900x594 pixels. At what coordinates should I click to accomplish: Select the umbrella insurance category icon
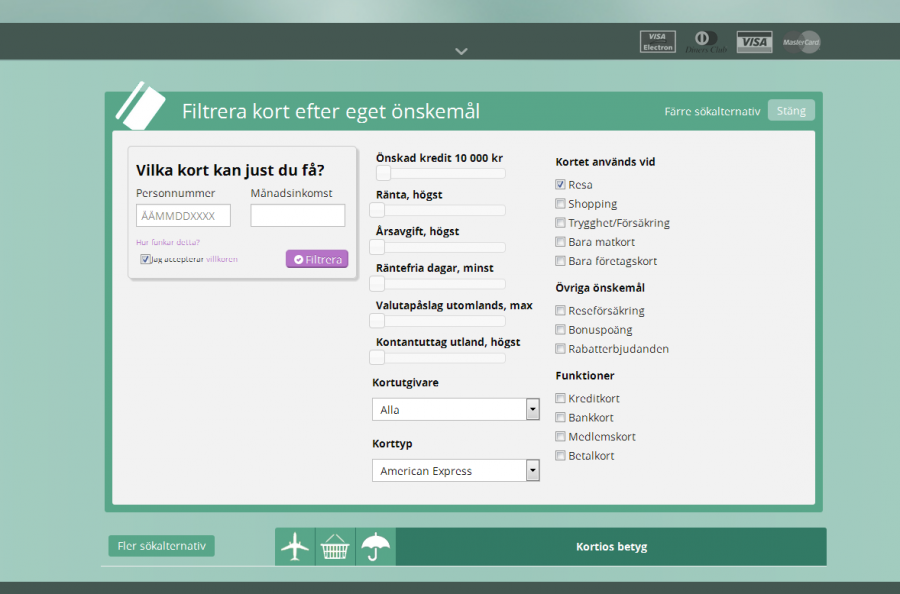376,547
